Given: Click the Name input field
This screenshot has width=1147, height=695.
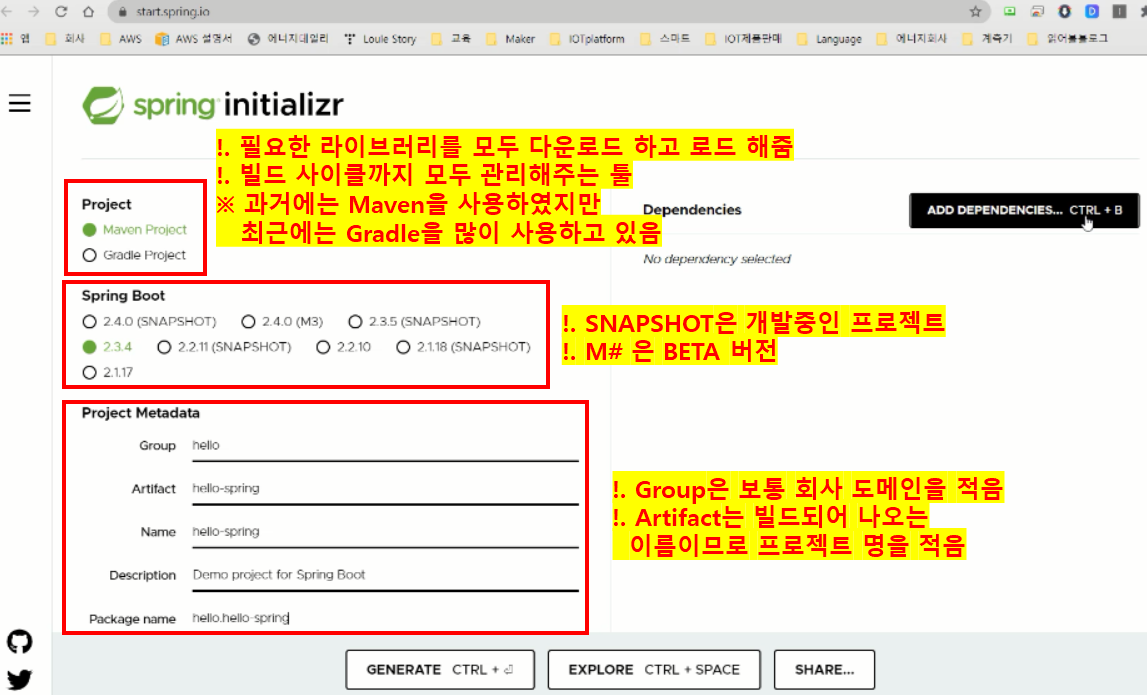Looking at the screenshot, I should 386,532.
